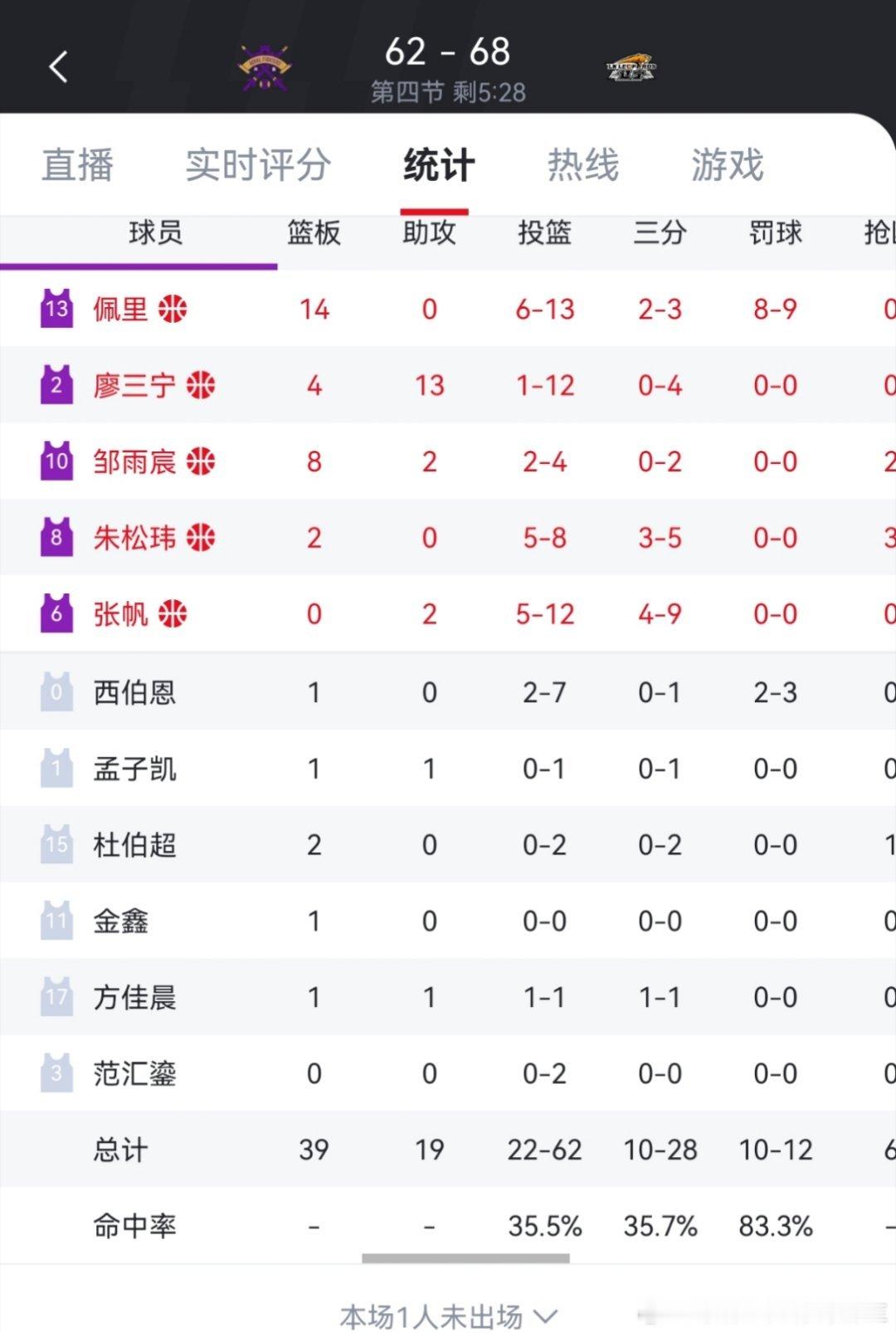This screenshot has height=1333, width=896.
Task: Click 邹雨宸's jersey number 10 icon
Action: (56, 461)
